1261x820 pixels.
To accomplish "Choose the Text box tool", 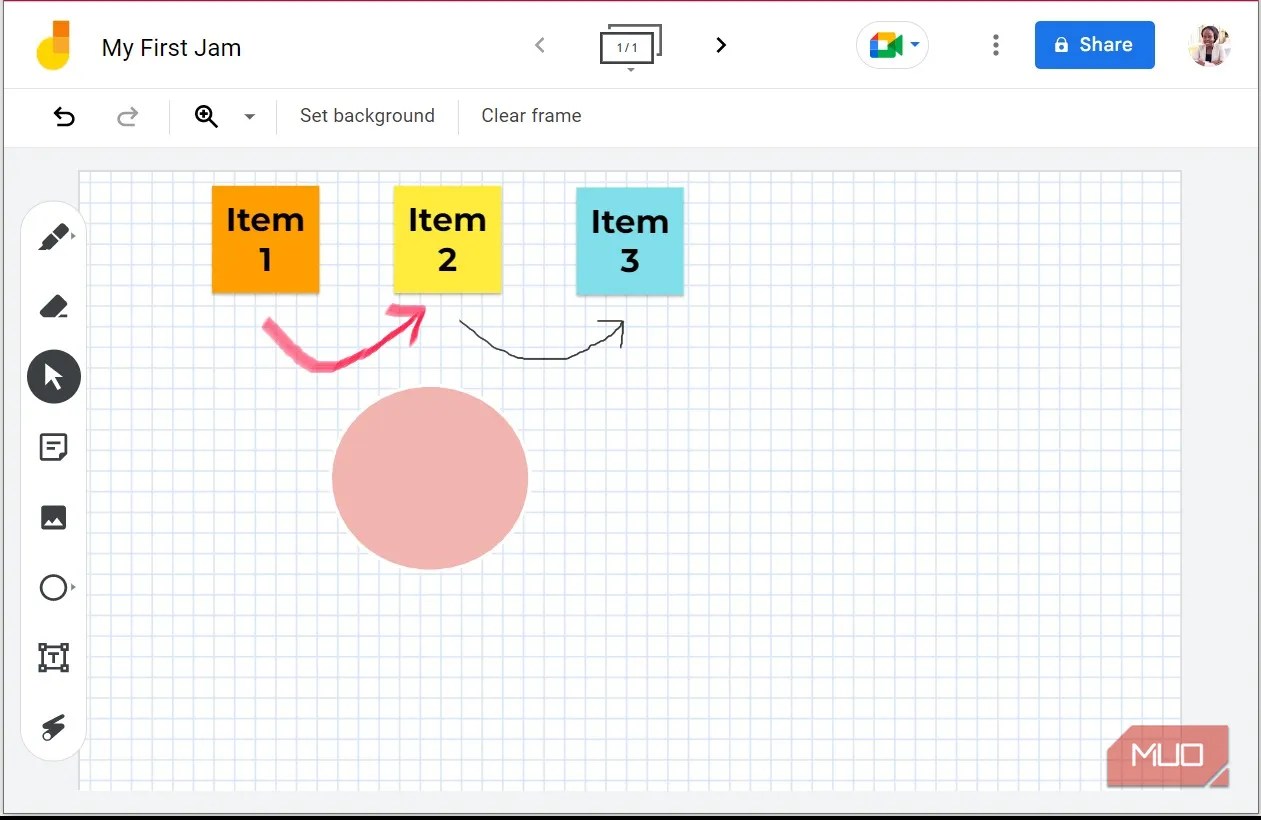I will [x=53, y=657].
